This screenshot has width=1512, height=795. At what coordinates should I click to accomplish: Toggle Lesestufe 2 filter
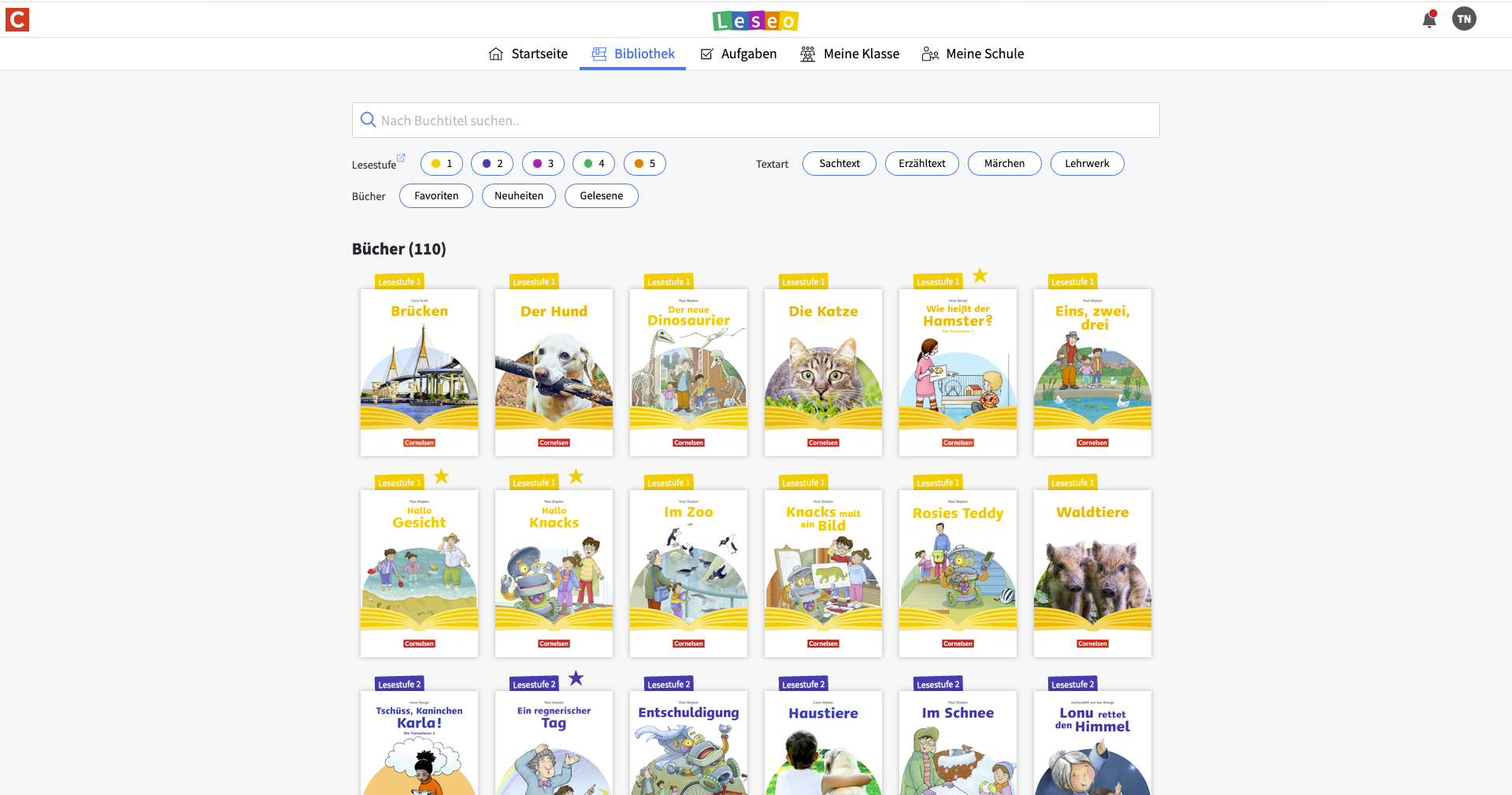tap(492, 163)
